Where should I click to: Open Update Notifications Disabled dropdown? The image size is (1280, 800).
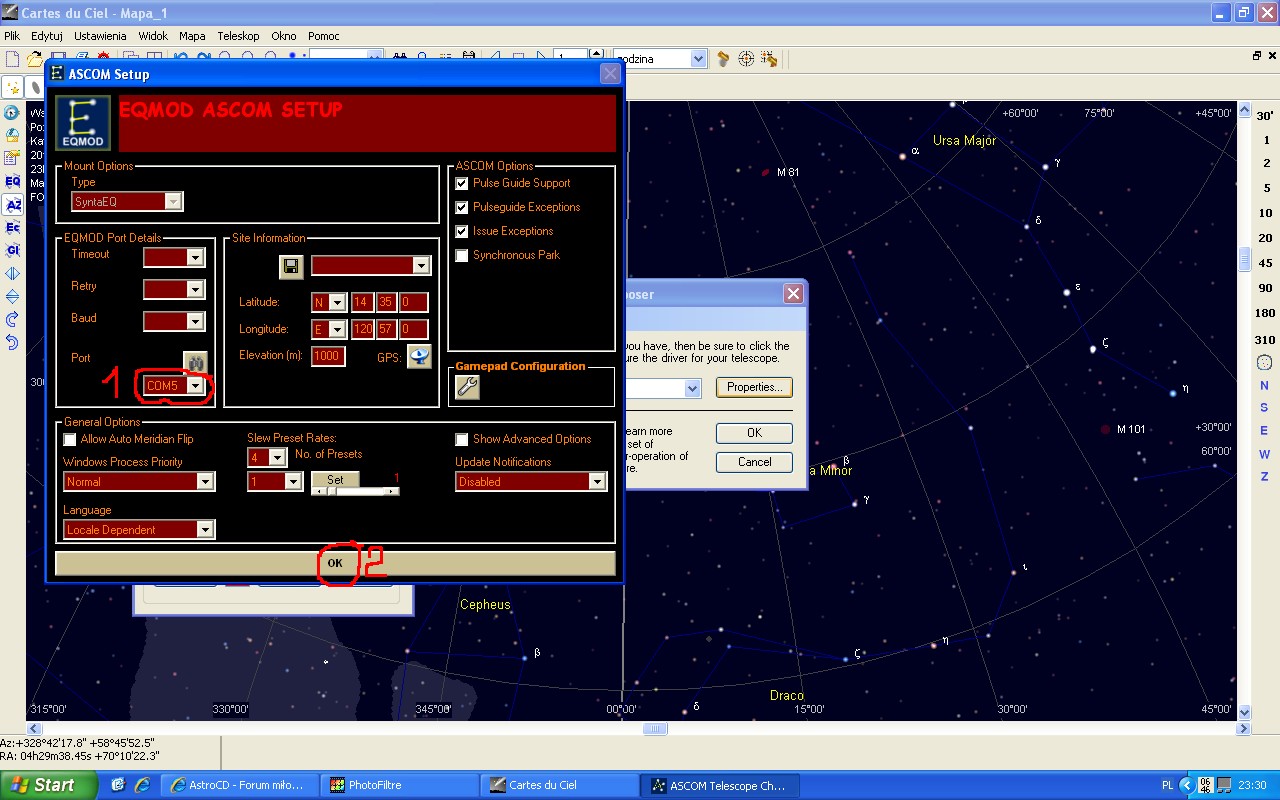(597, 482)
